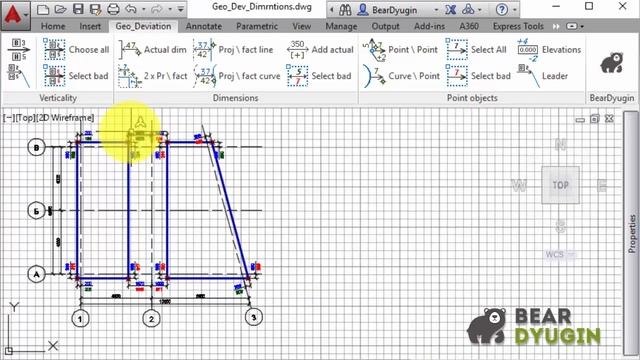Click the Help question mark icon
This screenshot has height=360, width=640.
pyautogui.click(x=502, y=9)
